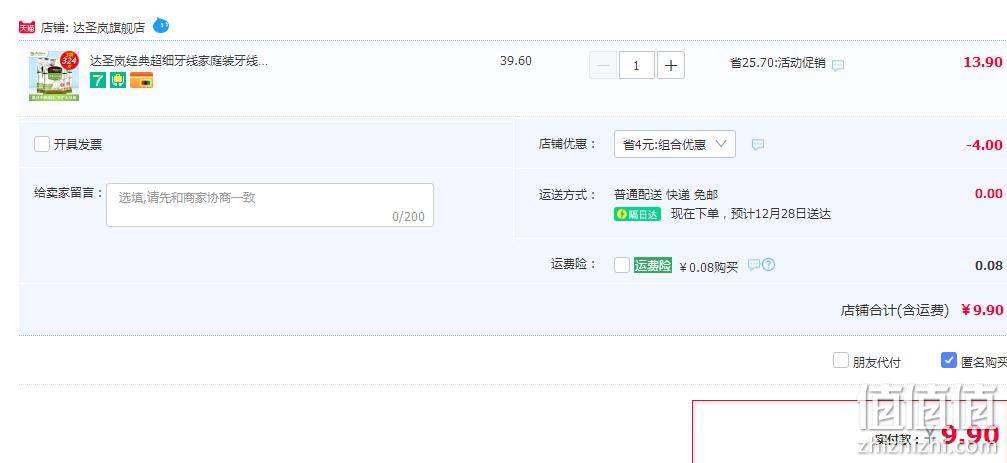Open the blue Wangwang chat icon near store name
The image size is (1007, 463).
[161, 26]
